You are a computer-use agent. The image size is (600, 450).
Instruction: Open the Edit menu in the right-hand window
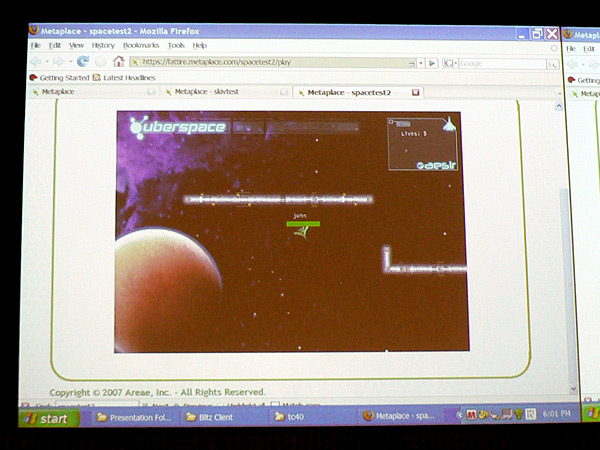tap(589, 49)
